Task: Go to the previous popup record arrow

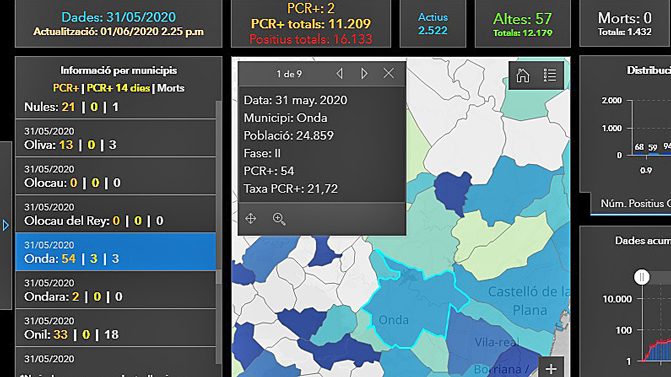Action: [x=339, y=74]
